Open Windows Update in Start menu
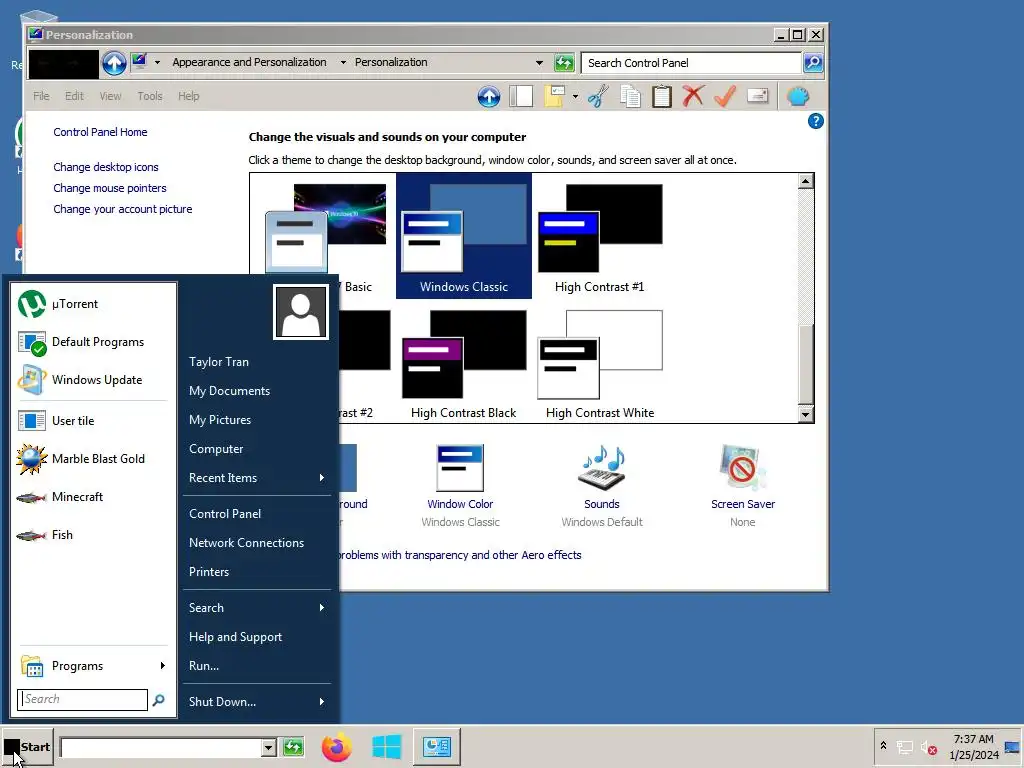 95,379
